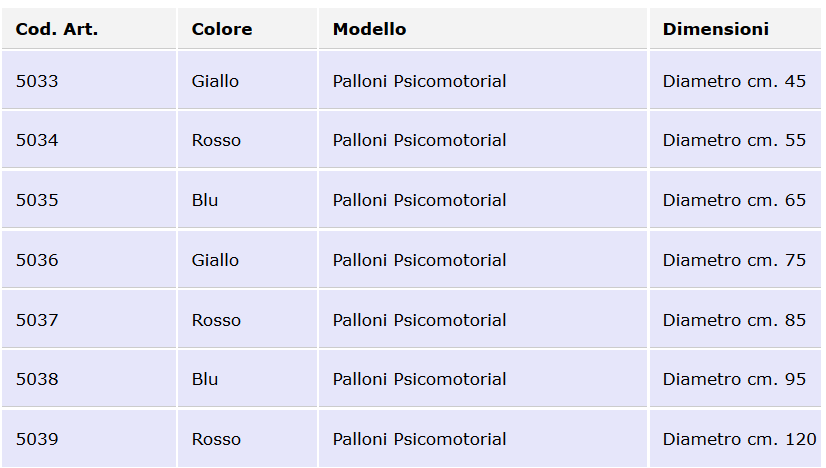Click Palloni Psicomotorial in row 5037
This screenshot has height=468, width=826.
click(x=420, y=320)
